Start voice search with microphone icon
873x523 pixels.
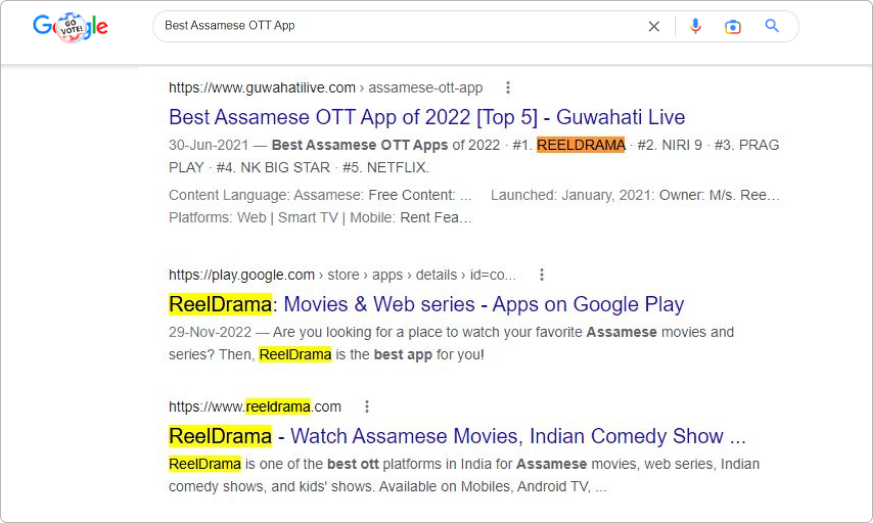click(695, 26)
